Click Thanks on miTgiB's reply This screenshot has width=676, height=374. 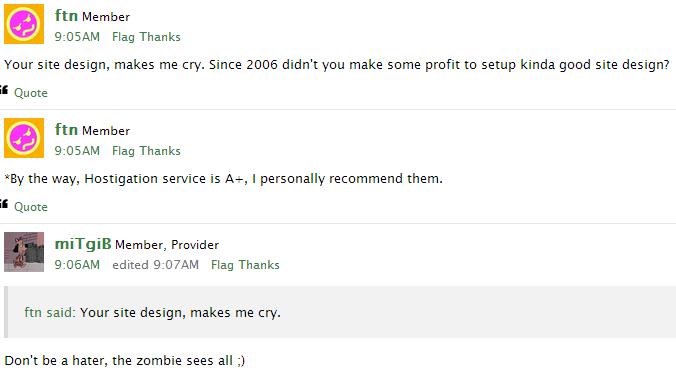click(x=259, y=265)
